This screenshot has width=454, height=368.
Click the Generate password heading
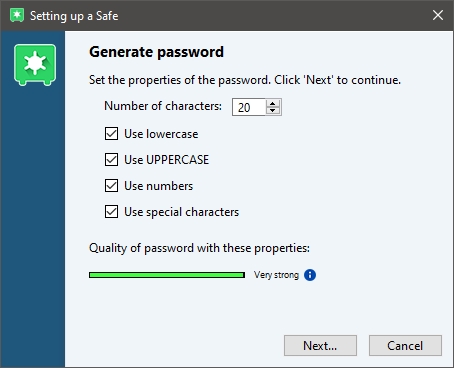[156, 52]
